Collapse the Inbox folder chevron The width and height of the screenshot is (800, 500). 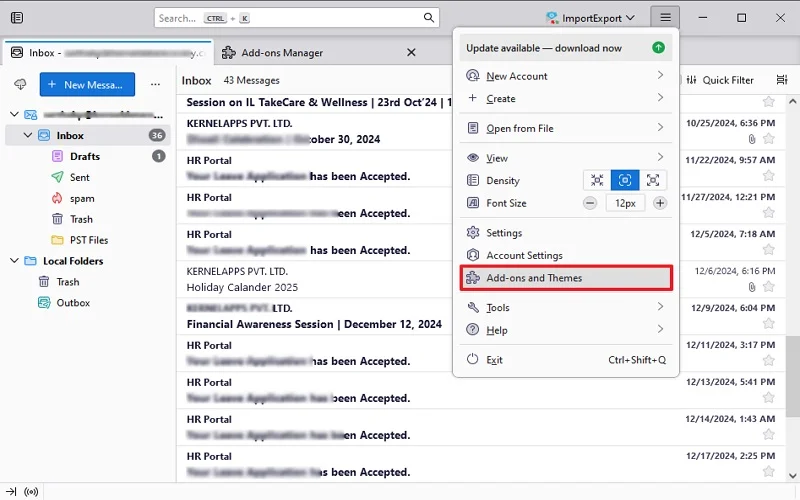pyautogui.click(x=28, y=135)
